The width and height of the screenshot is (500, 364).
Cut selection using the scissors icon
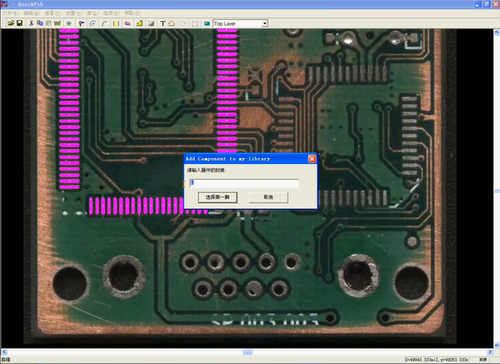pyautogui.click(x=31, y=23)
